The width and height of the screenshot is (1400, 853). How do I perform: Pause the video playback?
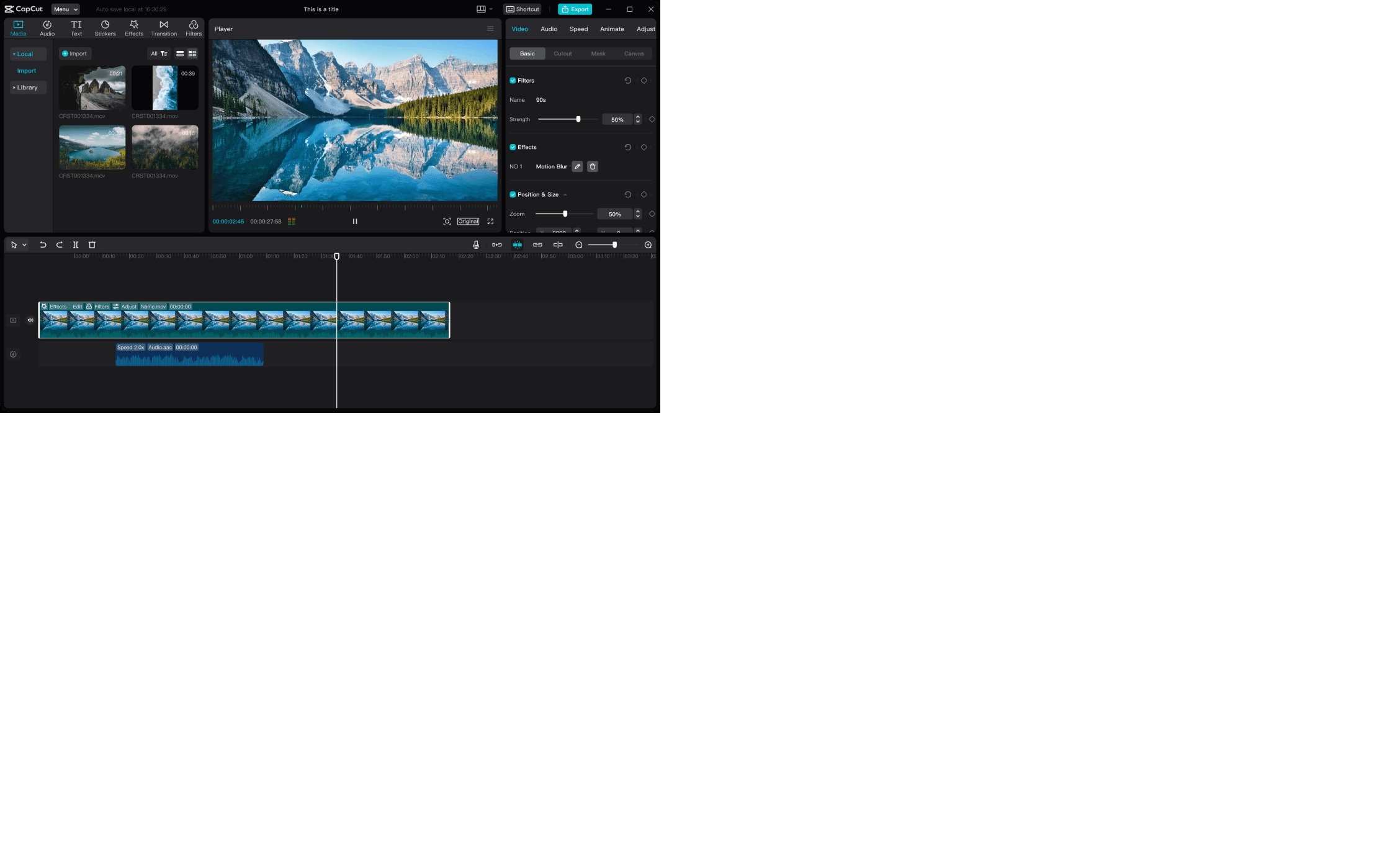[x=355, y=221]
